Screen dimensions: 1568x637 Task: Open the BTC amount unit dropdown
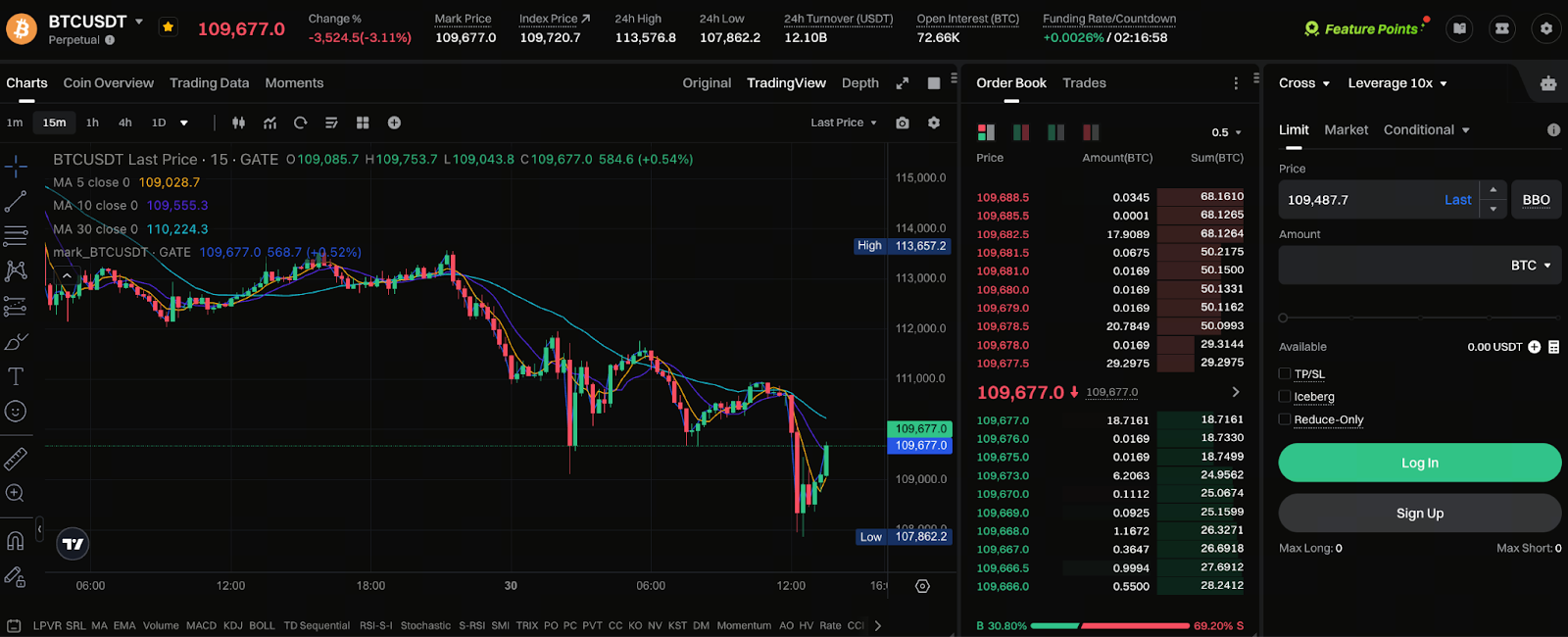pyautogui.click(x=1531, y=266)
